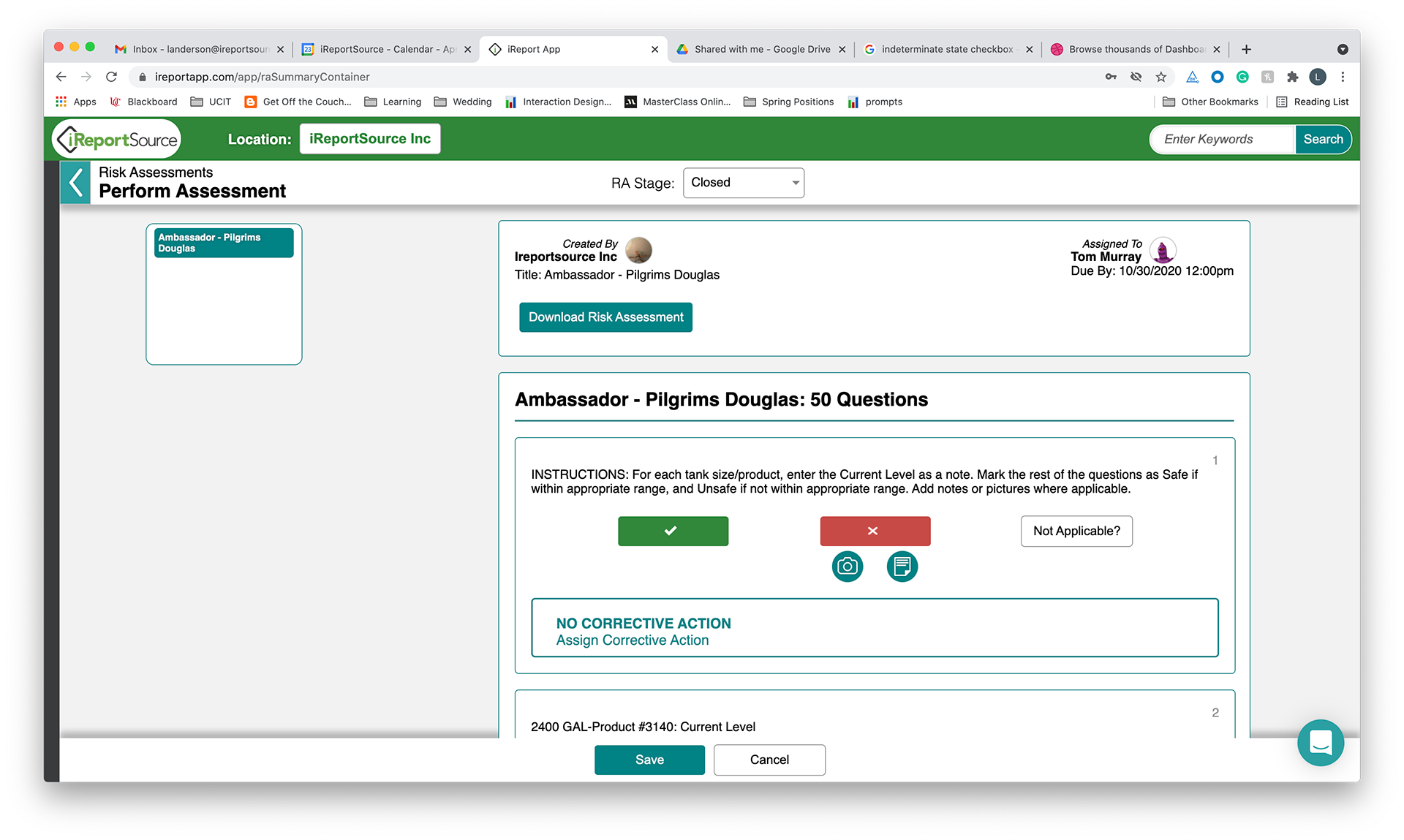
Task: Click the blue circle extension icon
Action: point(1218,77)
